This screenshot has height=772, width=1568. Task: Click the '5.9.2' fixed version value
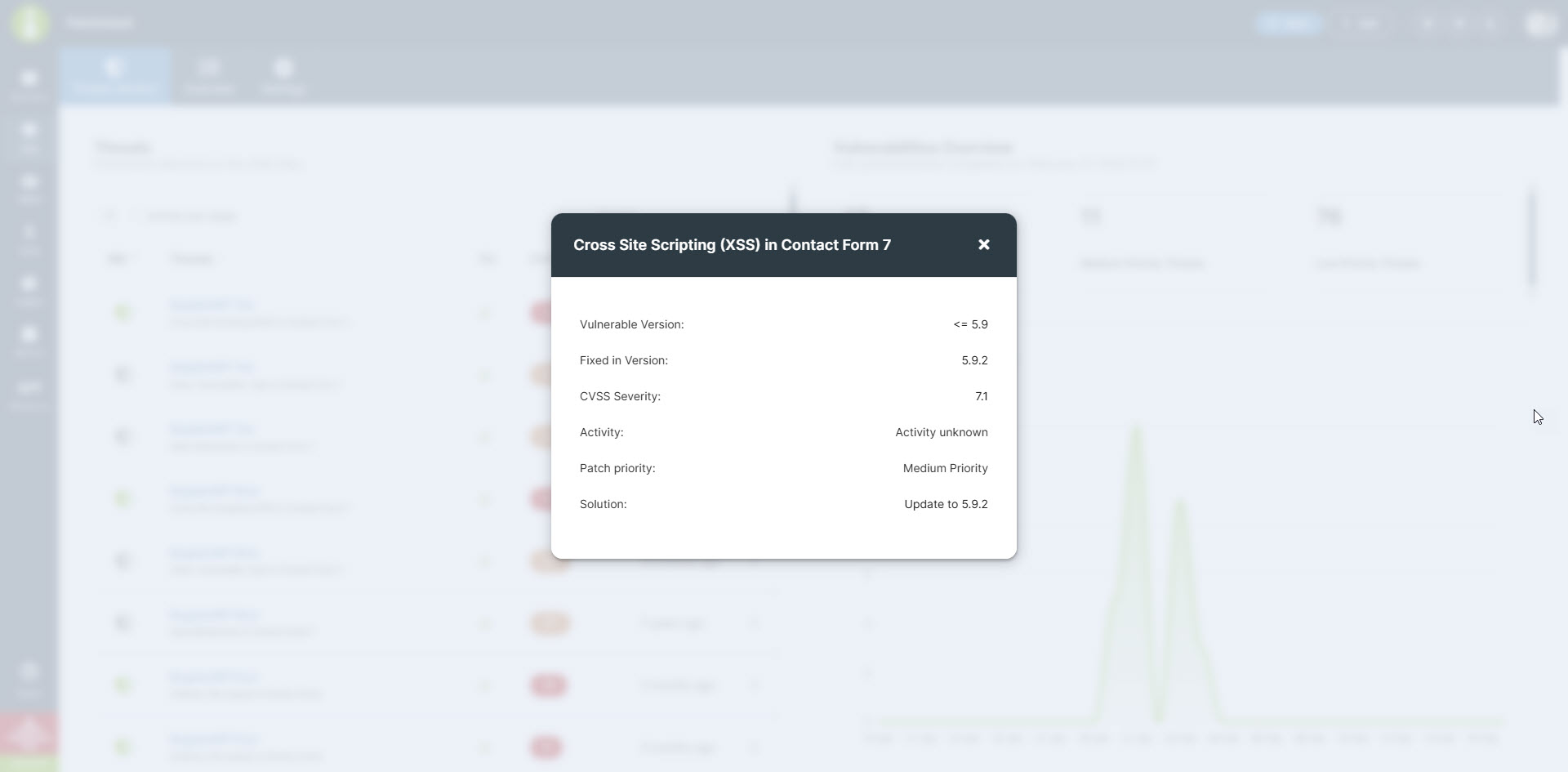[974, 360]
